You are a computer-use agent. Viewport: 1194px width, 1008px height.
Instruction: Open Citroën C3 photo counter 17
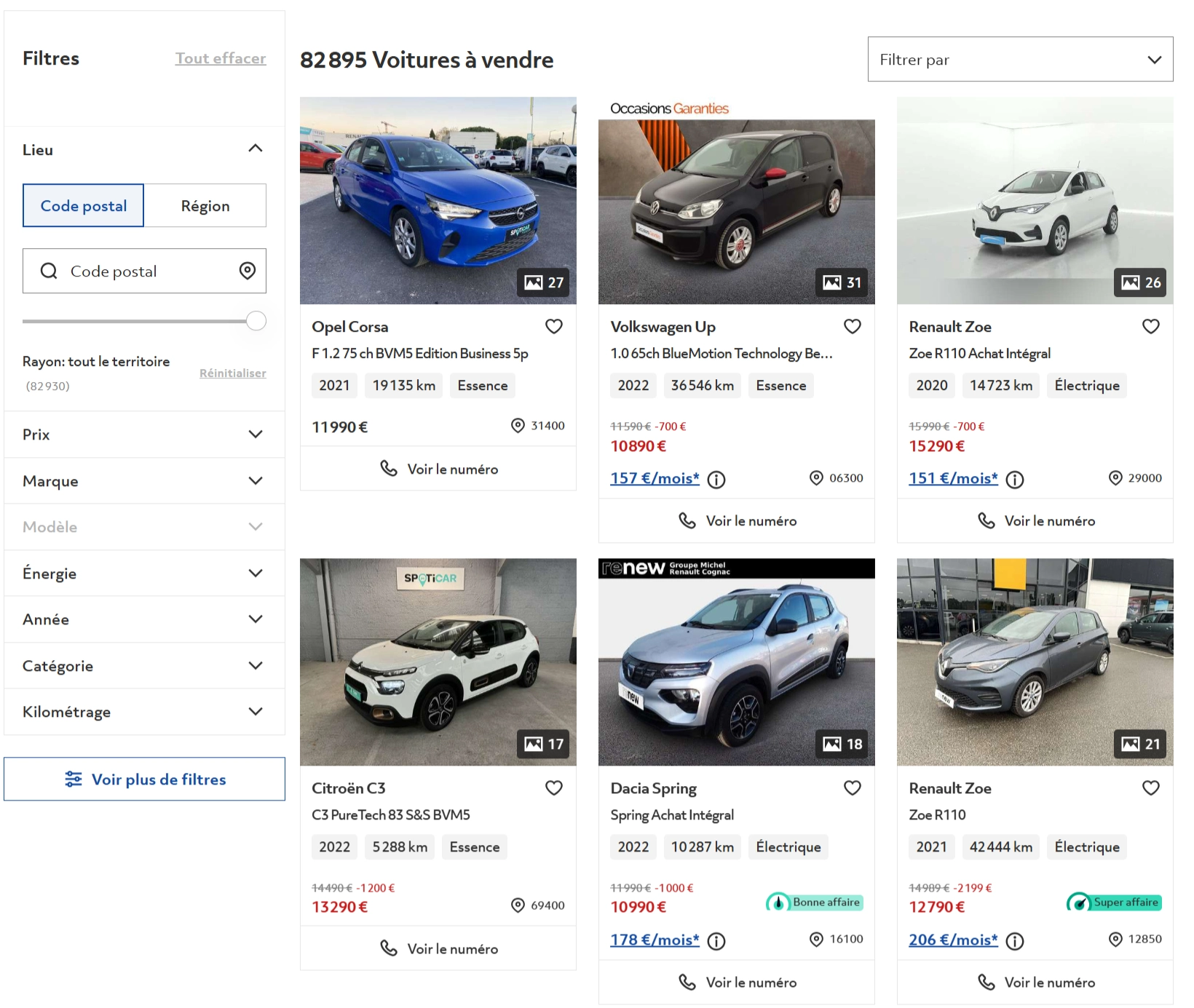543,744
